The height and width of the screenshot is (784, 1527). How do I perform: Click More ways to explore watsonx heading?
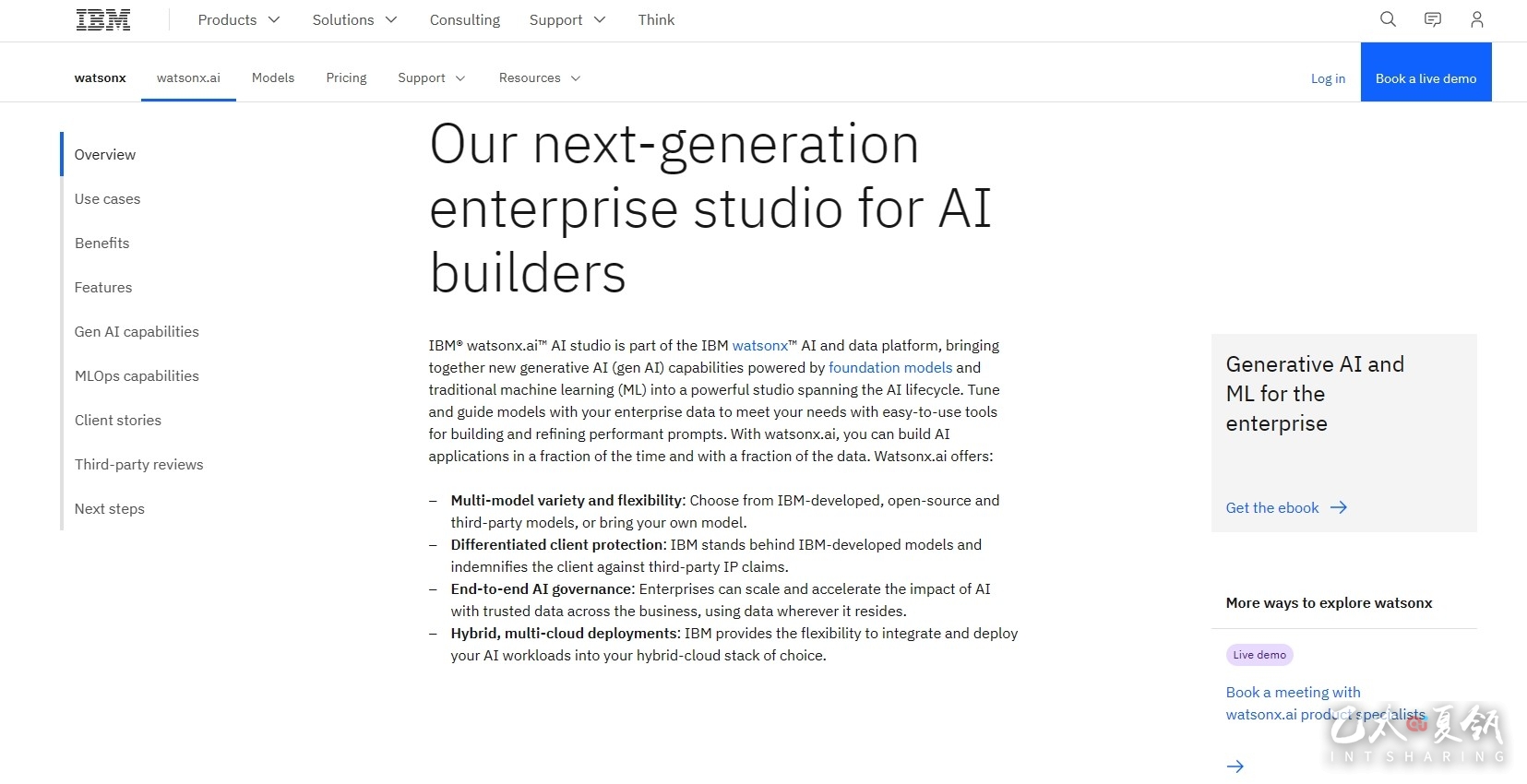pyautogui.click(x=1329, y=602)
